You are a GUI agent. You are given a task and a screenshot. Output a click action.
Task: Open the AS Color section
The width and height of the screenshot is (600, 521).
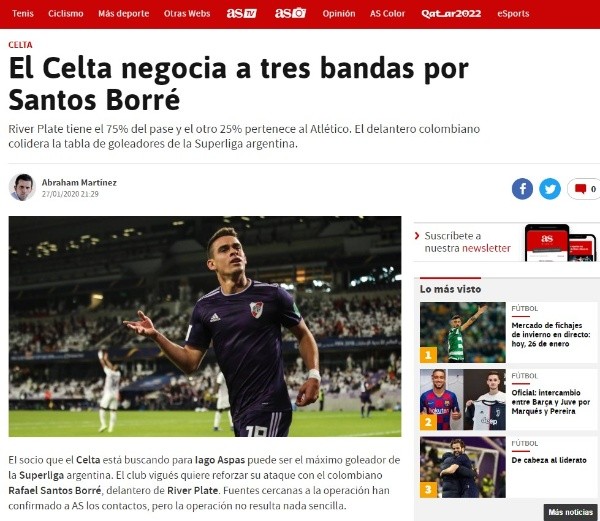387,14
